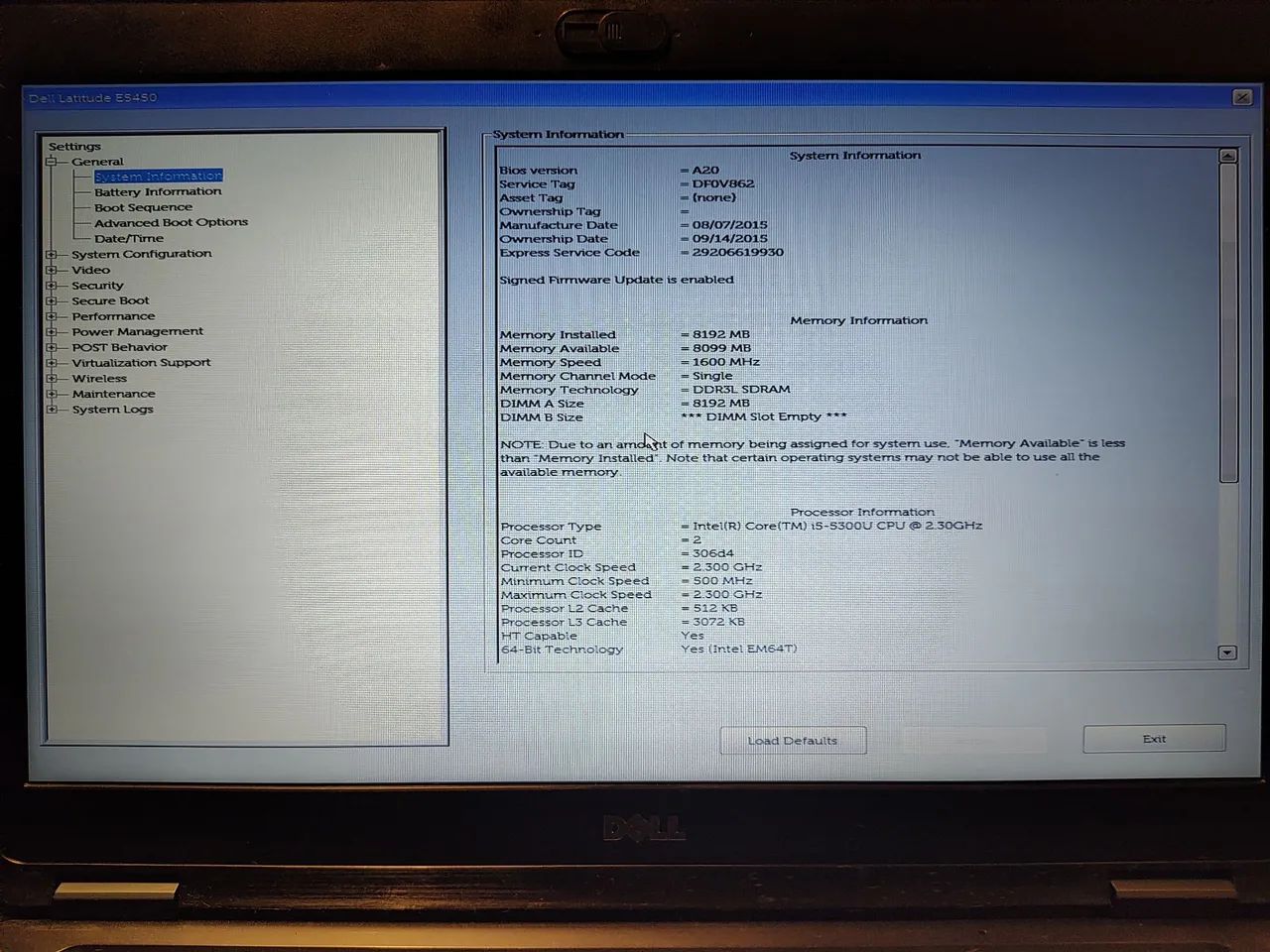
Task: Click the Processor Information heading
Action: pos(862,512)
